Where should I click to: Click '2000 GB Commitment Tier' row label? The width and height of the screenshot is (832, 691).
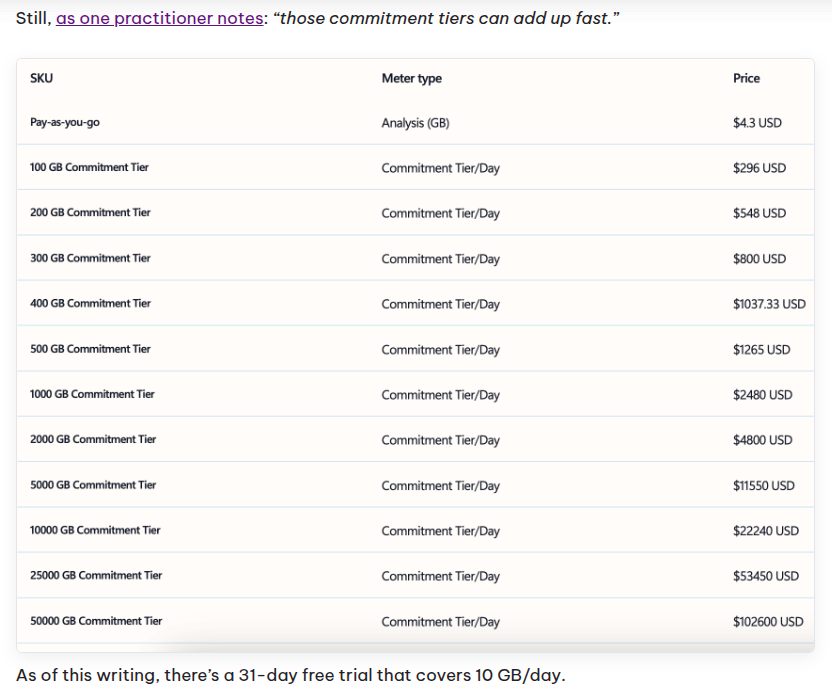point(93,439)
